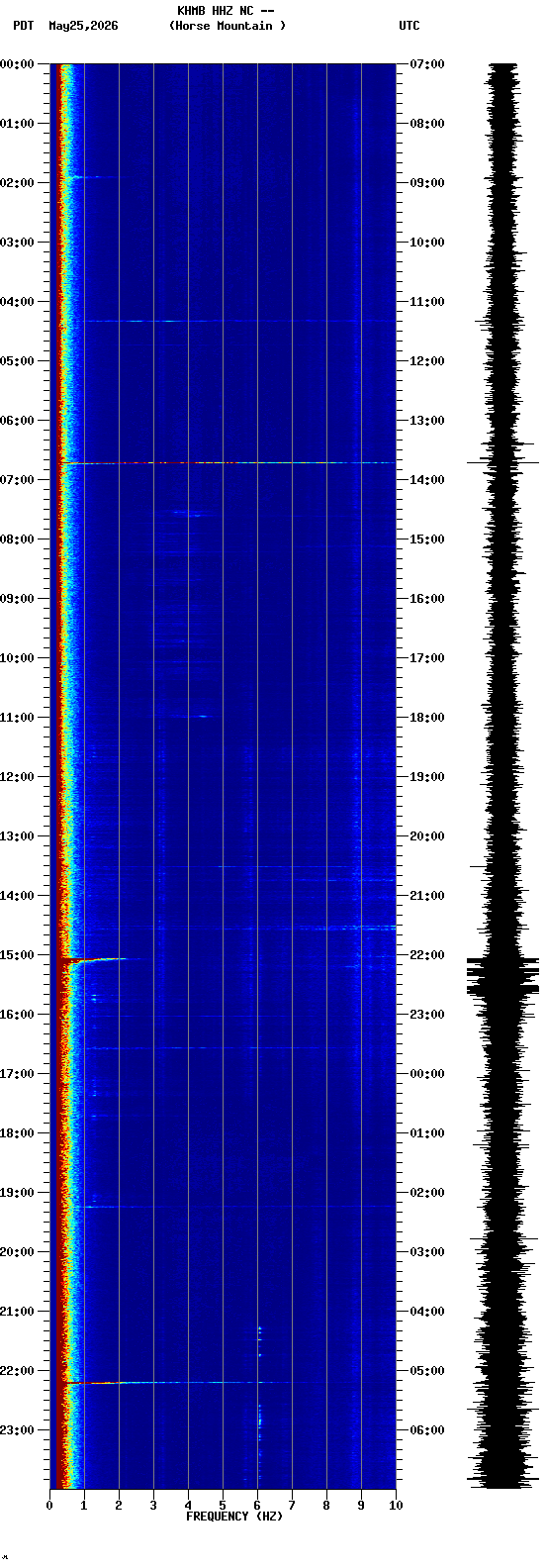Click the 18:00 label on the PDT axis
This screenshot has height=1568, width=546.
click(18, 1133)
